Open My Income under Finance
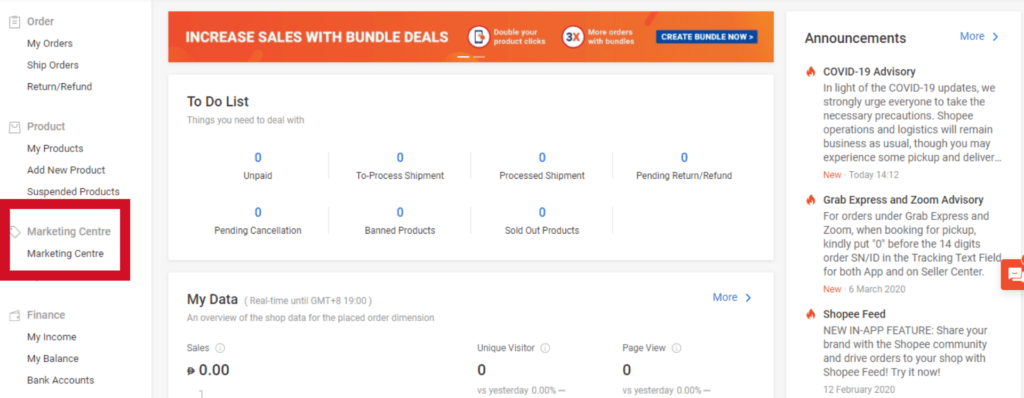Image resolution: width=1024 pixels, height=398 pixels. pos(52,337)
